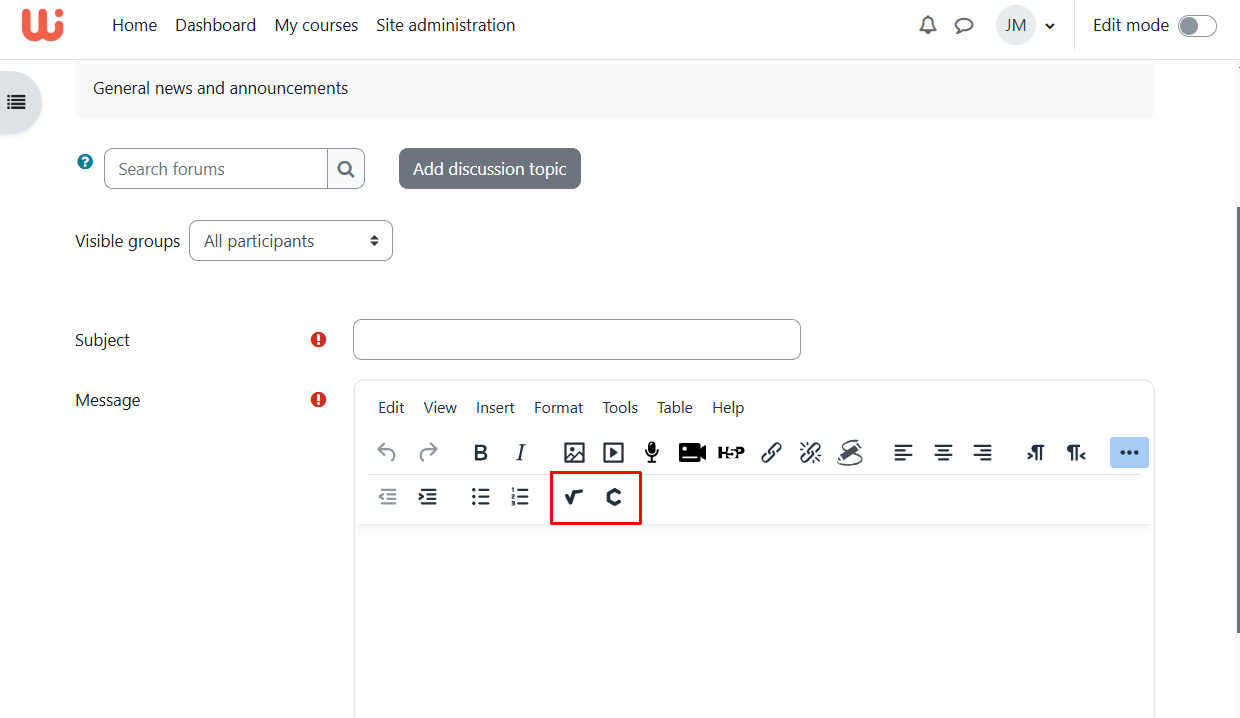Screen dimensions: 1240x718
Task: Collapse toolbar with the three dots button
Action: pos(1129,453)
